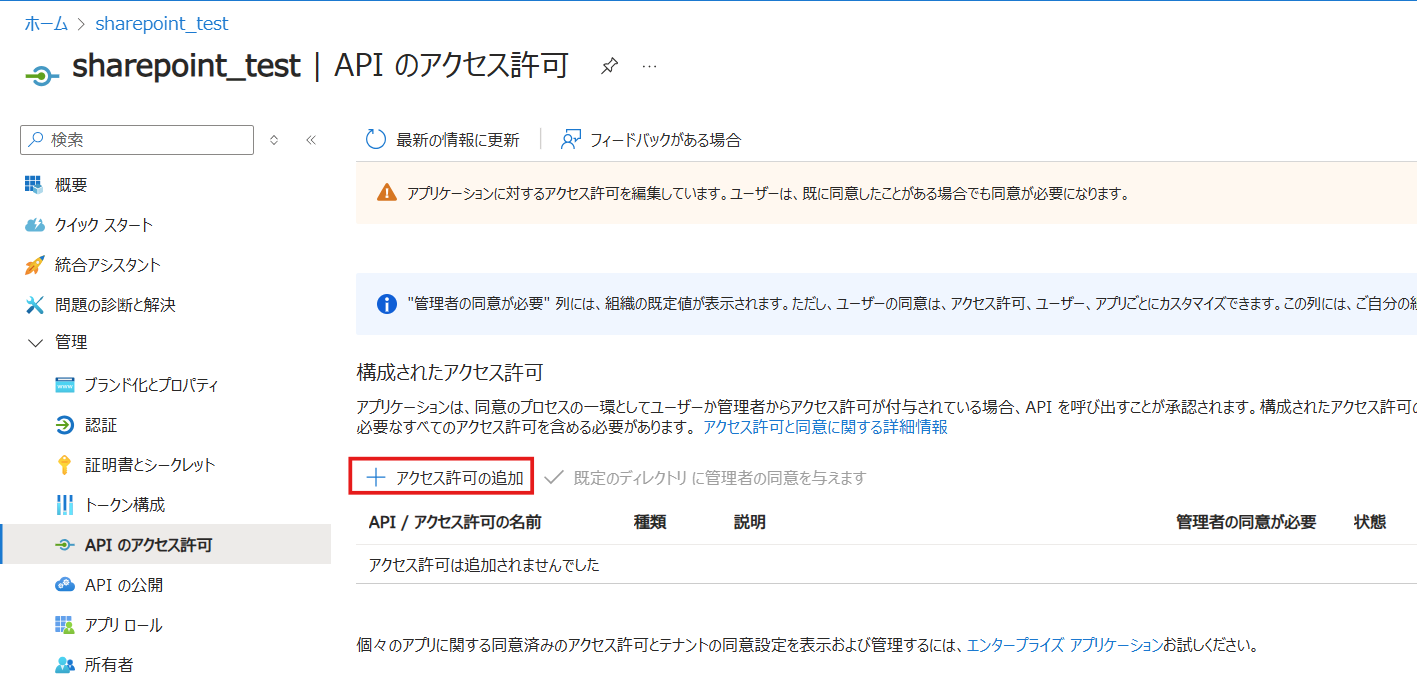Open アクセス許可と同意に関する詳細情報 link
The image size is (1417, 690).
(825, 427)
